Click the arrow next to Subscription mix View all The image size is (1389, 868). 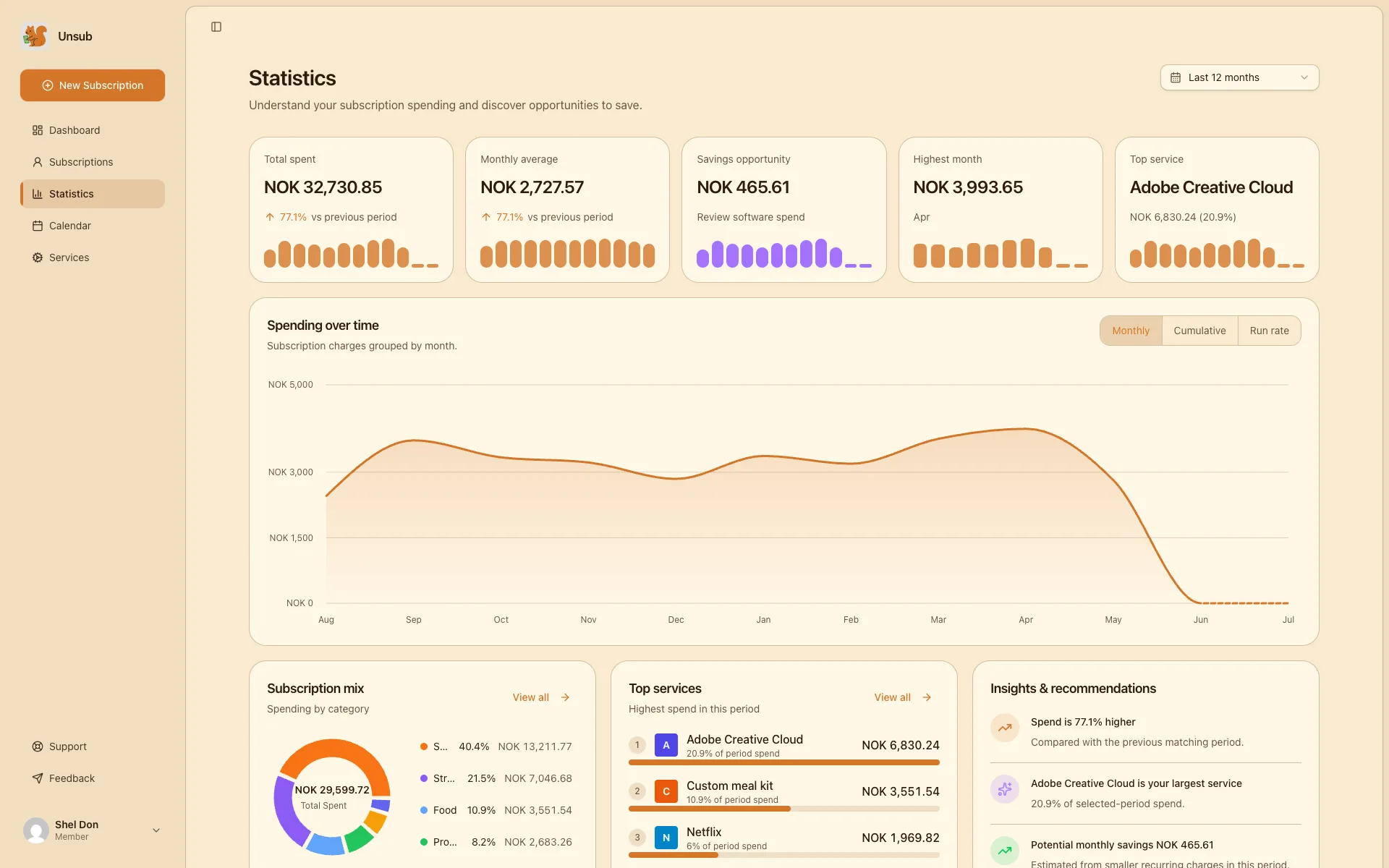[x=565, y=697]
